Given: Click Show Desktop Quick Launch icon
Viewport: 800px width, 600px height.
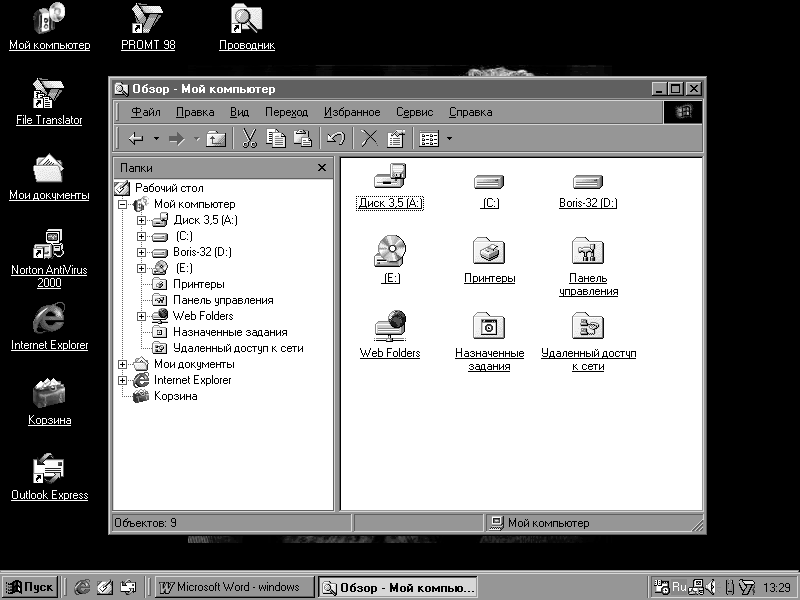Looking at the screenshot, I should [x=105, y=587].
